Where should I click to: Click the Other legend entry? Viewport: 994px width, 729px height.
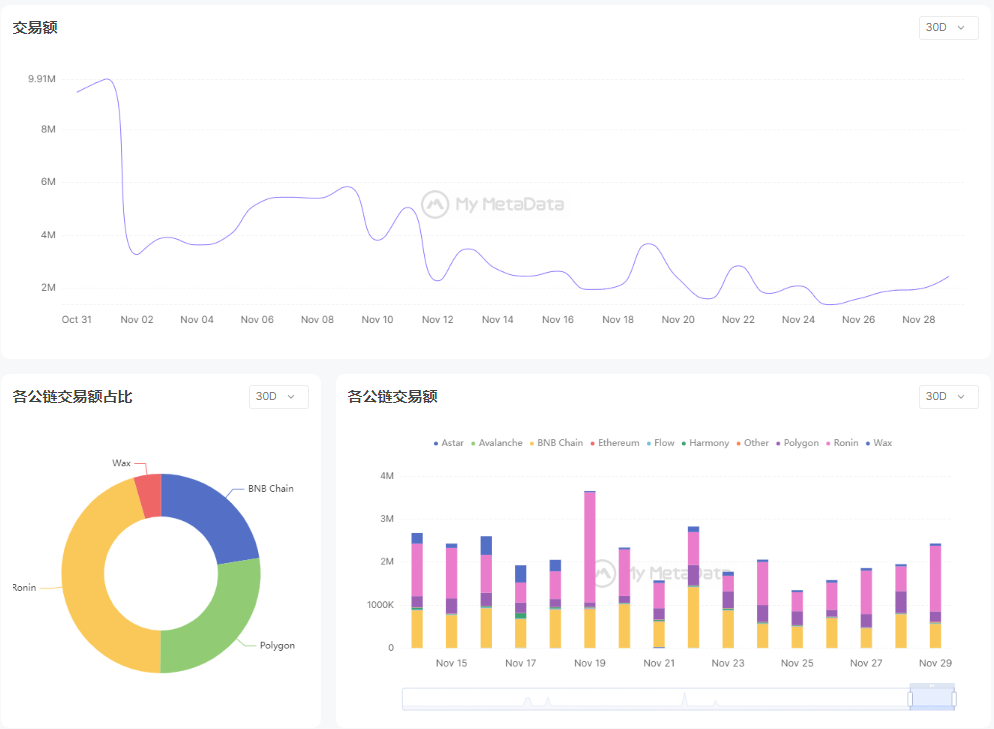click(x=751, y=443)
